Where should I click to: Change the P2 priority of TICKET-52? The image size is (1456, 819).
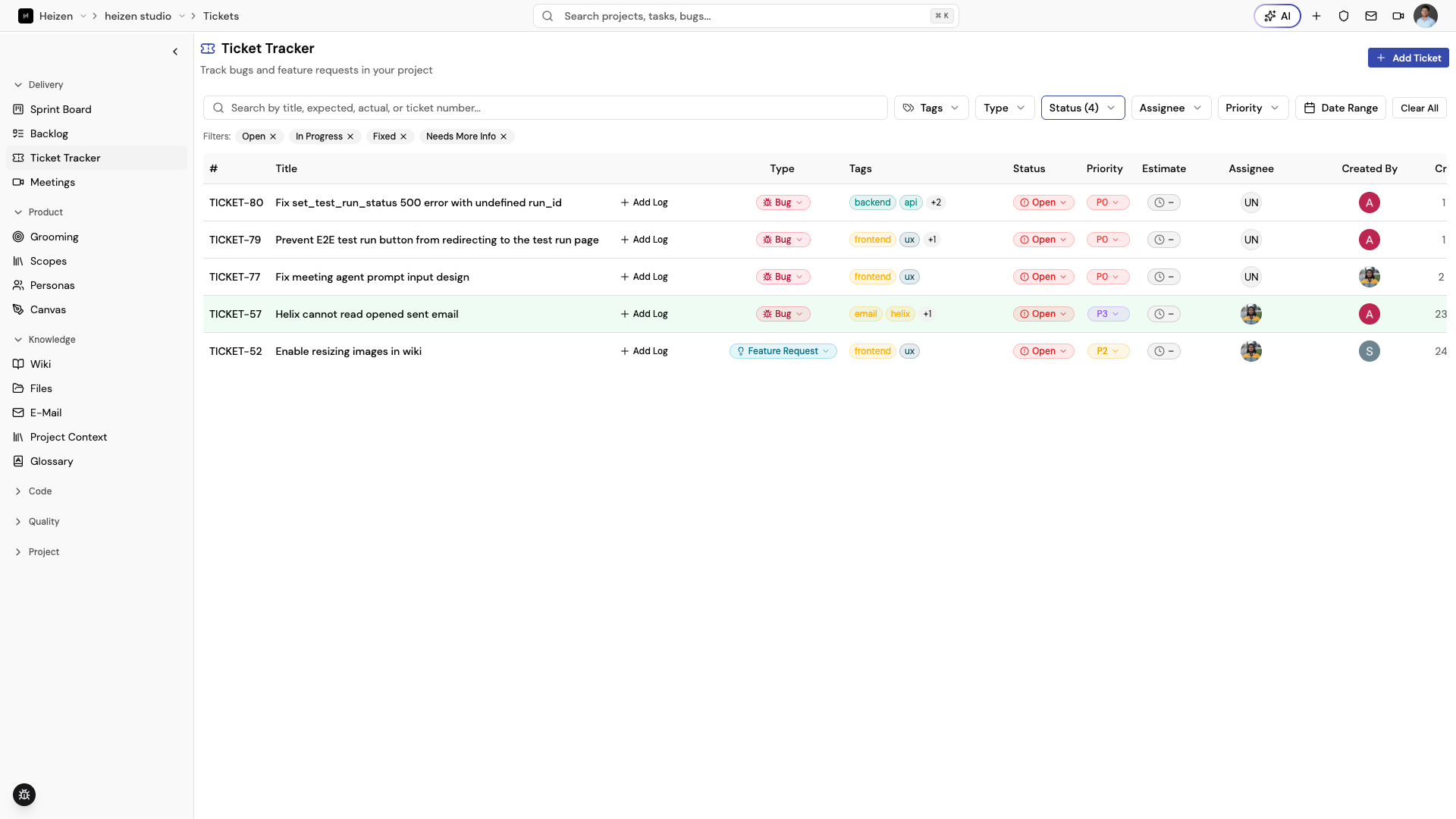point(1108,351)
